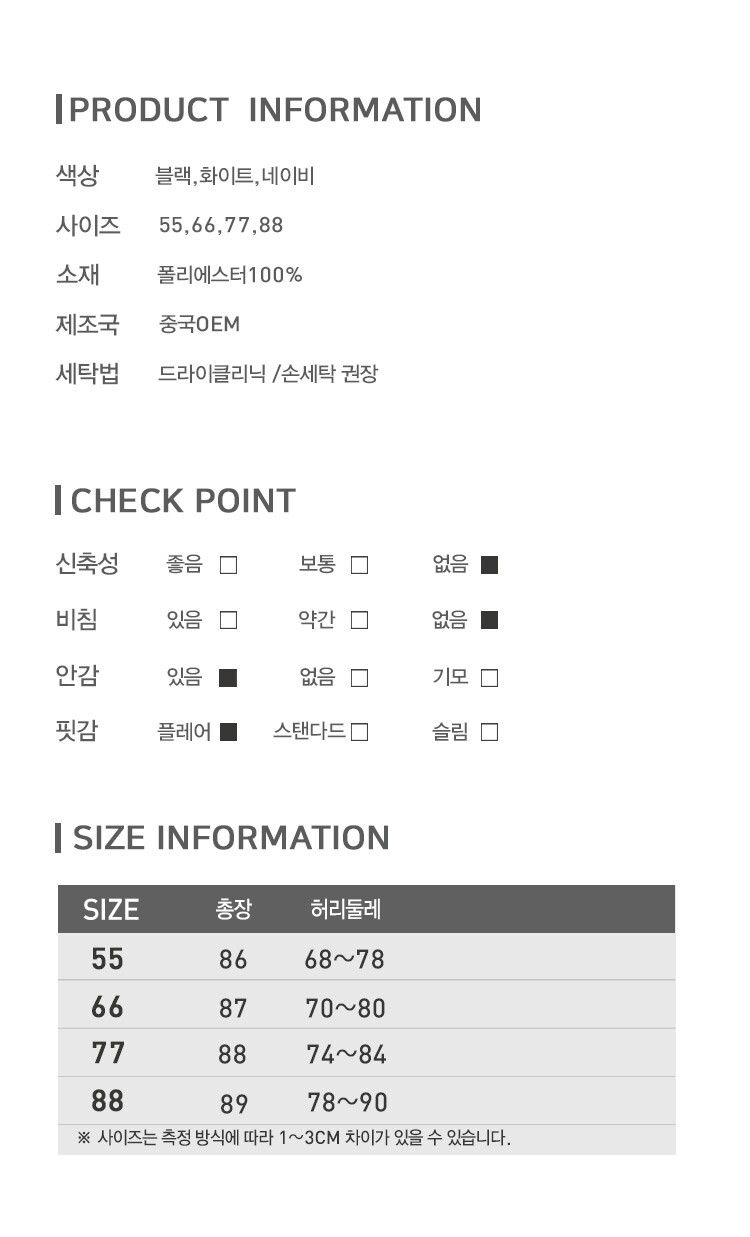Check the 보통 box for 신축성
Image resolution: width=750 pixels, height=1237 pixels.
point(360,565)
